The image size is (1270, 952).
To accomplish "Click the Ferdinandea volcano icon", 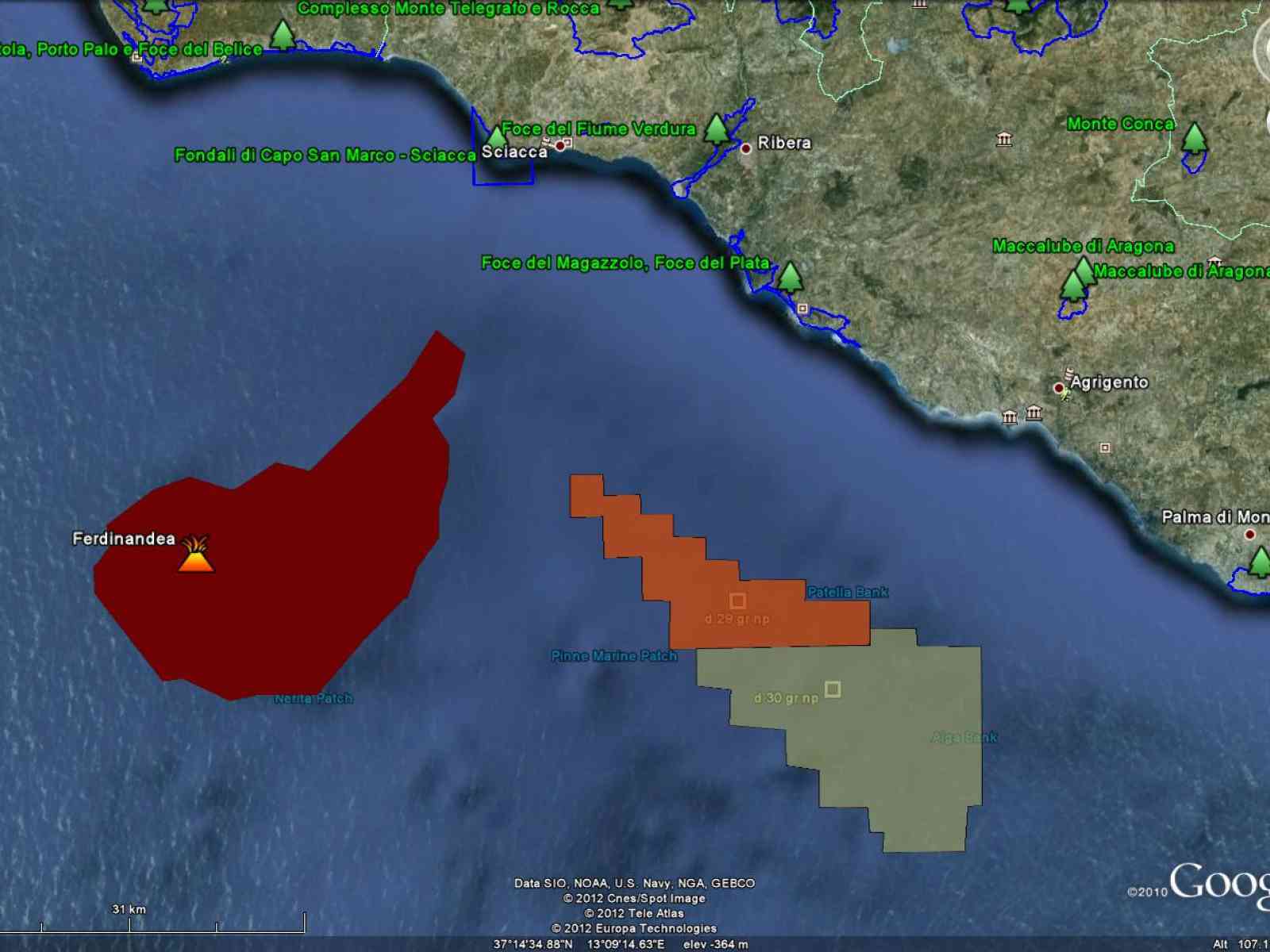I will pos(195,555).
